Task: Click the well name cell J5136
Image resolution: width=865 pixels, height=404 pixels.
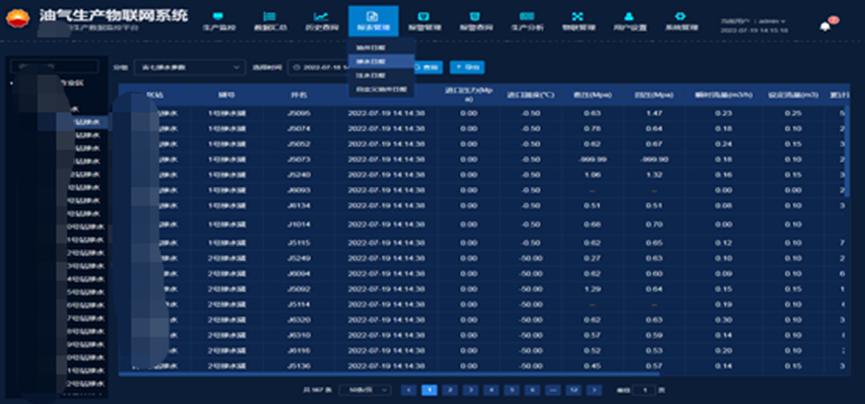Action: [298, 366]
